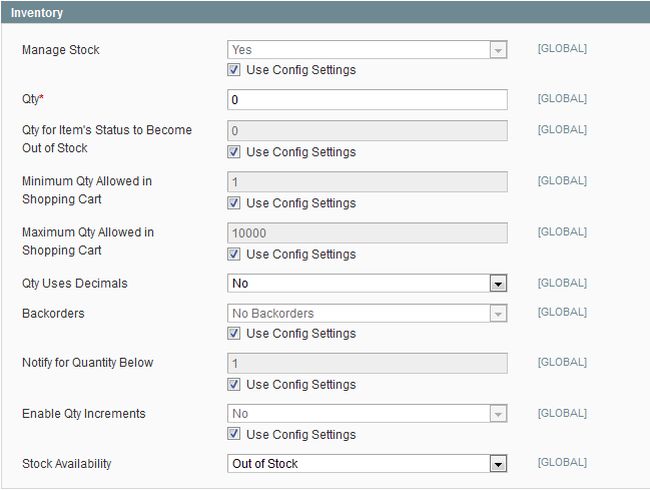Toggle Use Config Settings for Notify Quantity Below
The image size is (650, 490).
pyautogui.click(x=234, y=384)
